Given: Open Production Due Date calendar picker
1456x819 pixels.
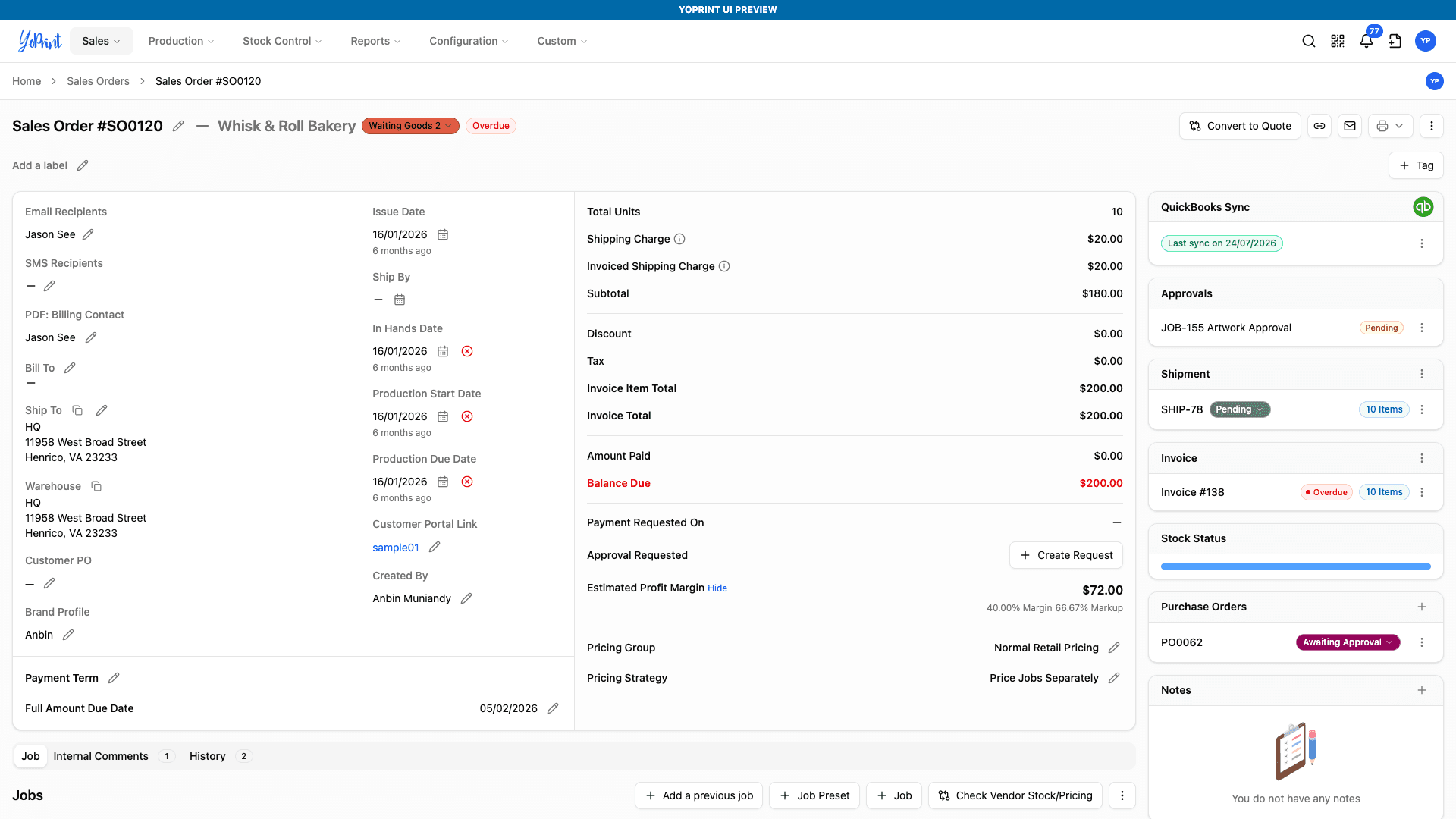Looking at the screenshot, I should (x=443, y=482).
